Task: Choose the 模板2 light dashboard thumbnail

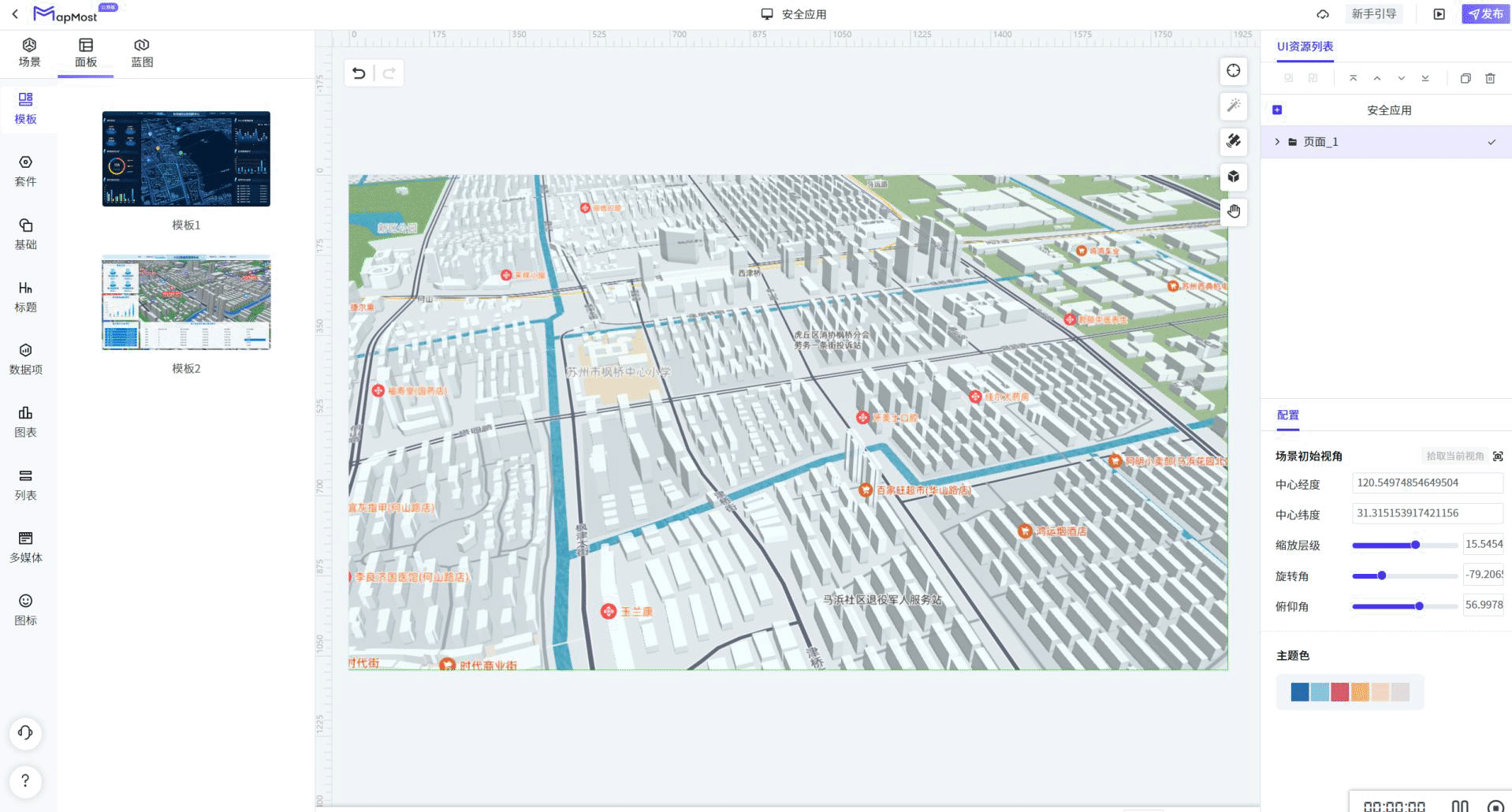Action: [x=186, y=302]
